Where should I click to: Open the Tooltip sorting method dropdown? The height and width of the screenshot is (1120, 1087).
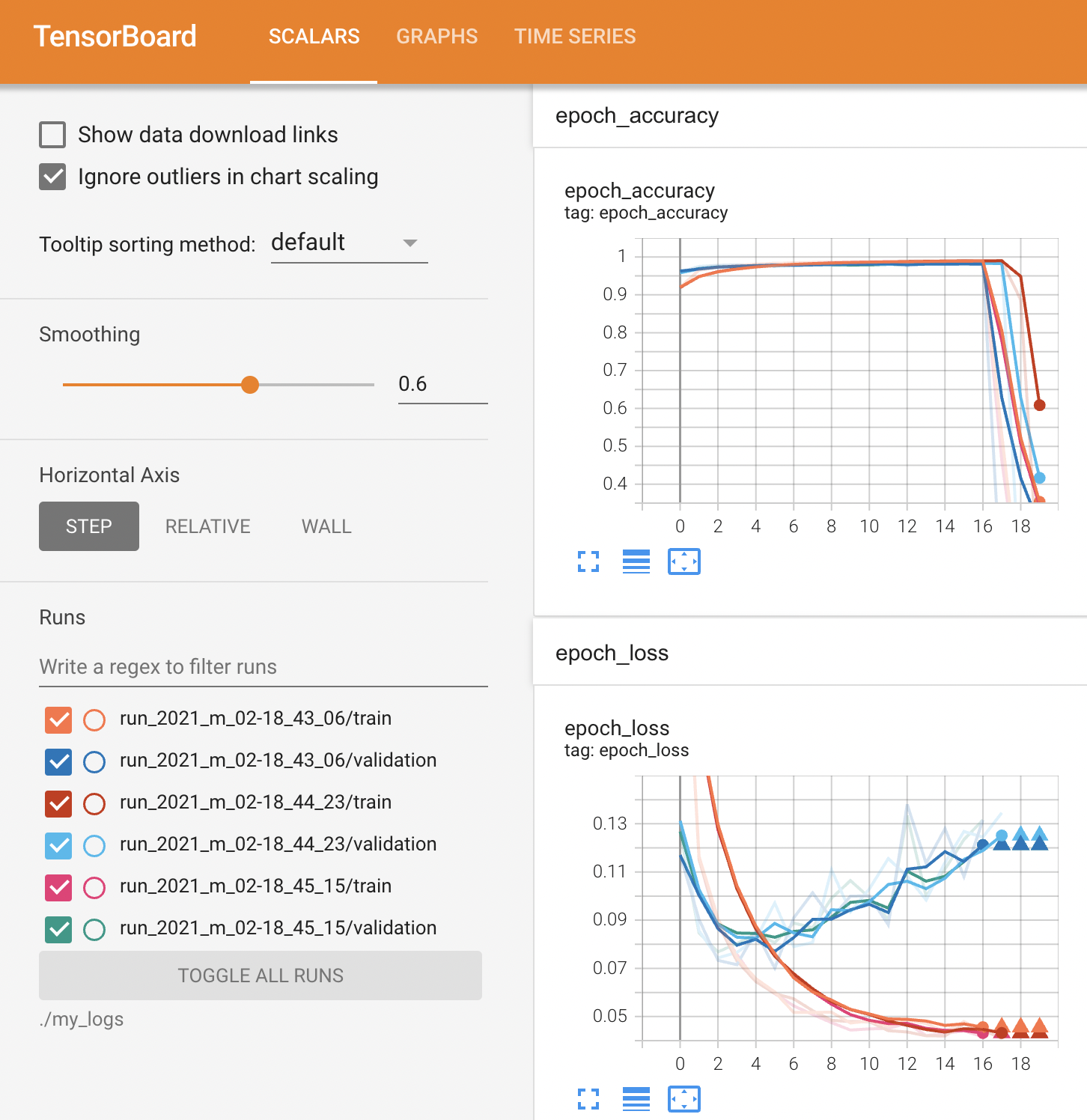[349, 243]
